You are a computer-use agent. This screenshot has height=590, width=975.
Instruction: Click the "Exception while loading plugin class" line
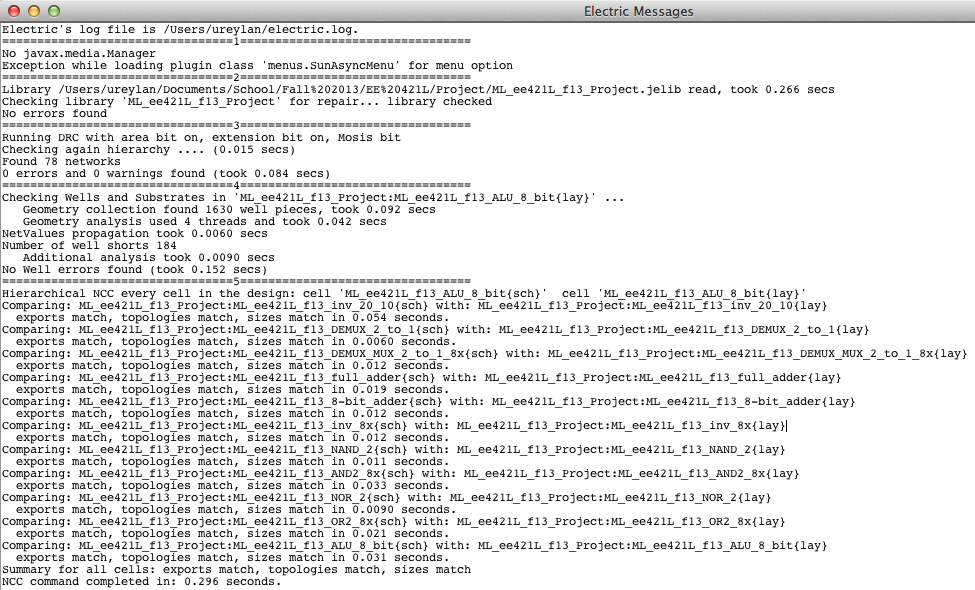pos(257,65)
